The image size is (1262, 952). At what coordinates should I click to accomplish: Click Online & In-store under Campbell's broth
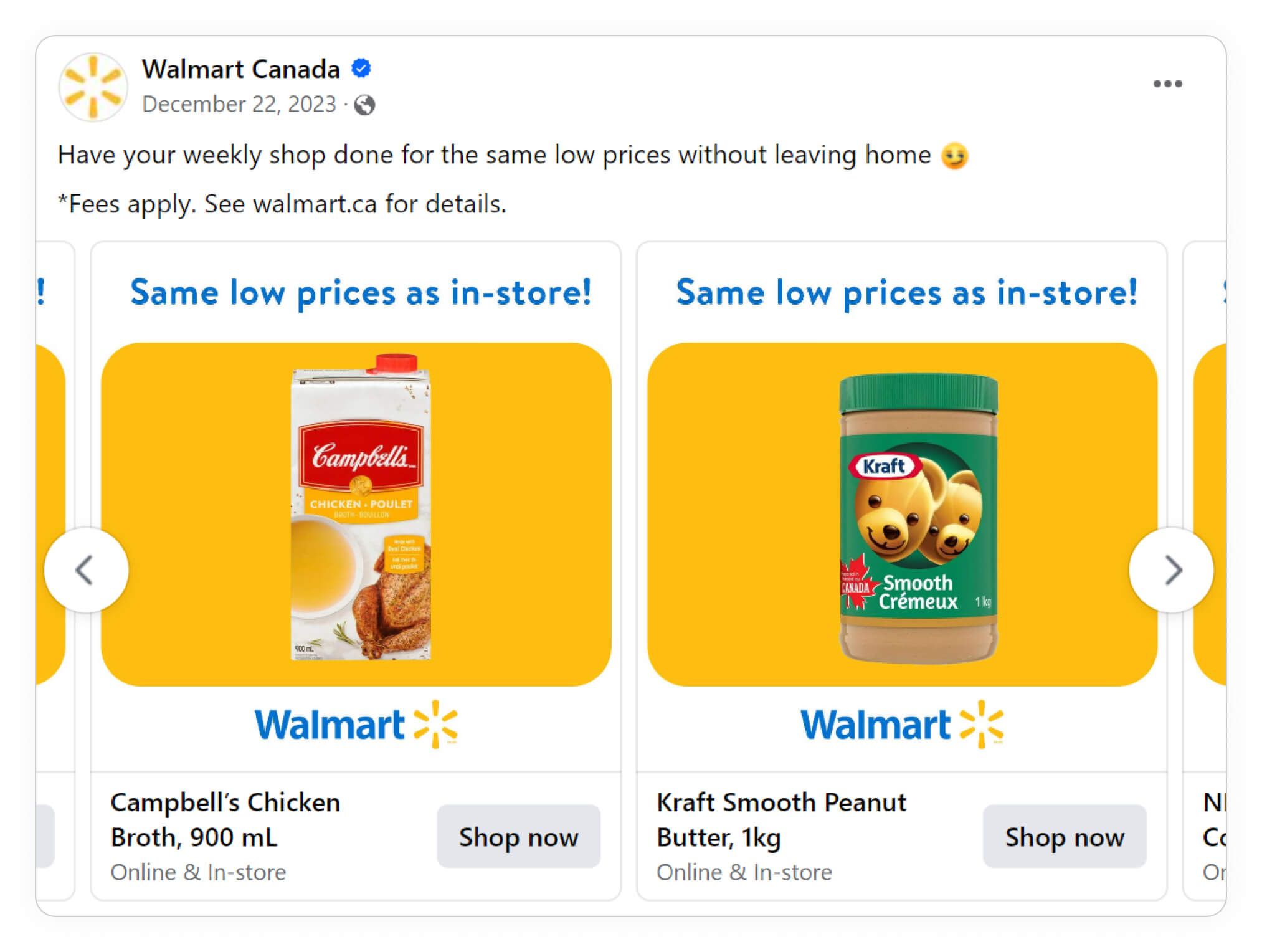(x=198, y=872)
